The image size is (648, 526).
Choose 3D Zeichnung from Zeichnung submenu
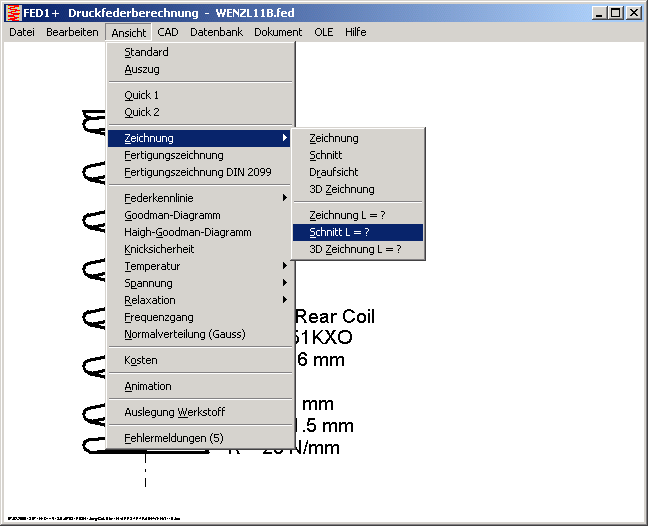341,189
